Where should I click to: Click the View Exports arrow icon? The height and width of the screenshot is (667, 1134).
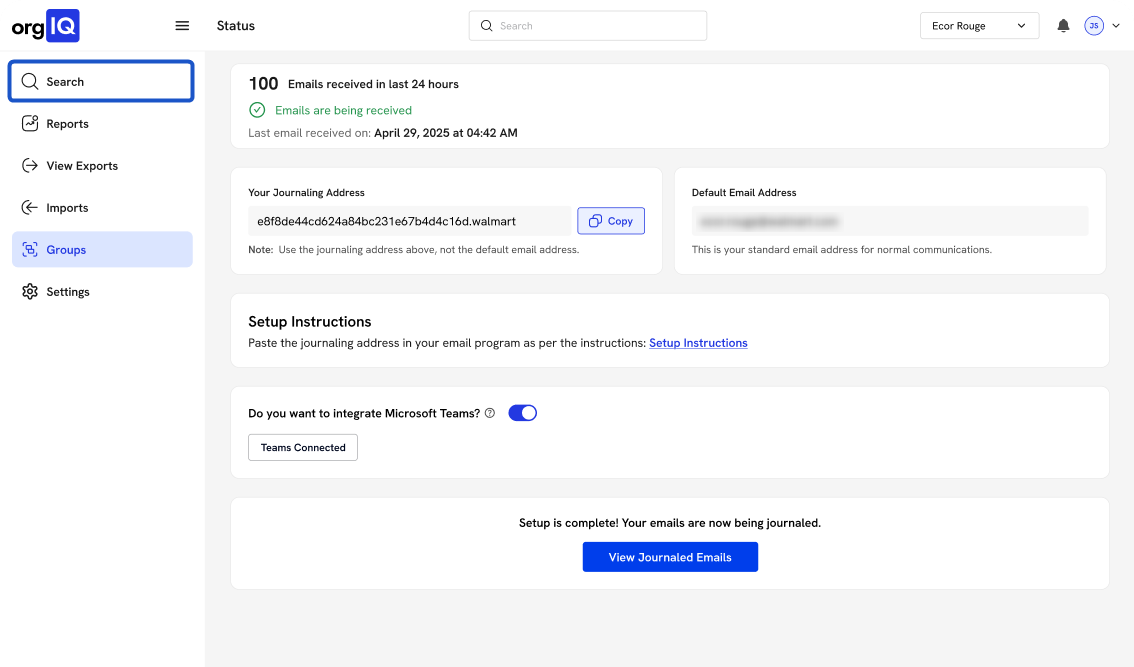(x=30, y=166)
